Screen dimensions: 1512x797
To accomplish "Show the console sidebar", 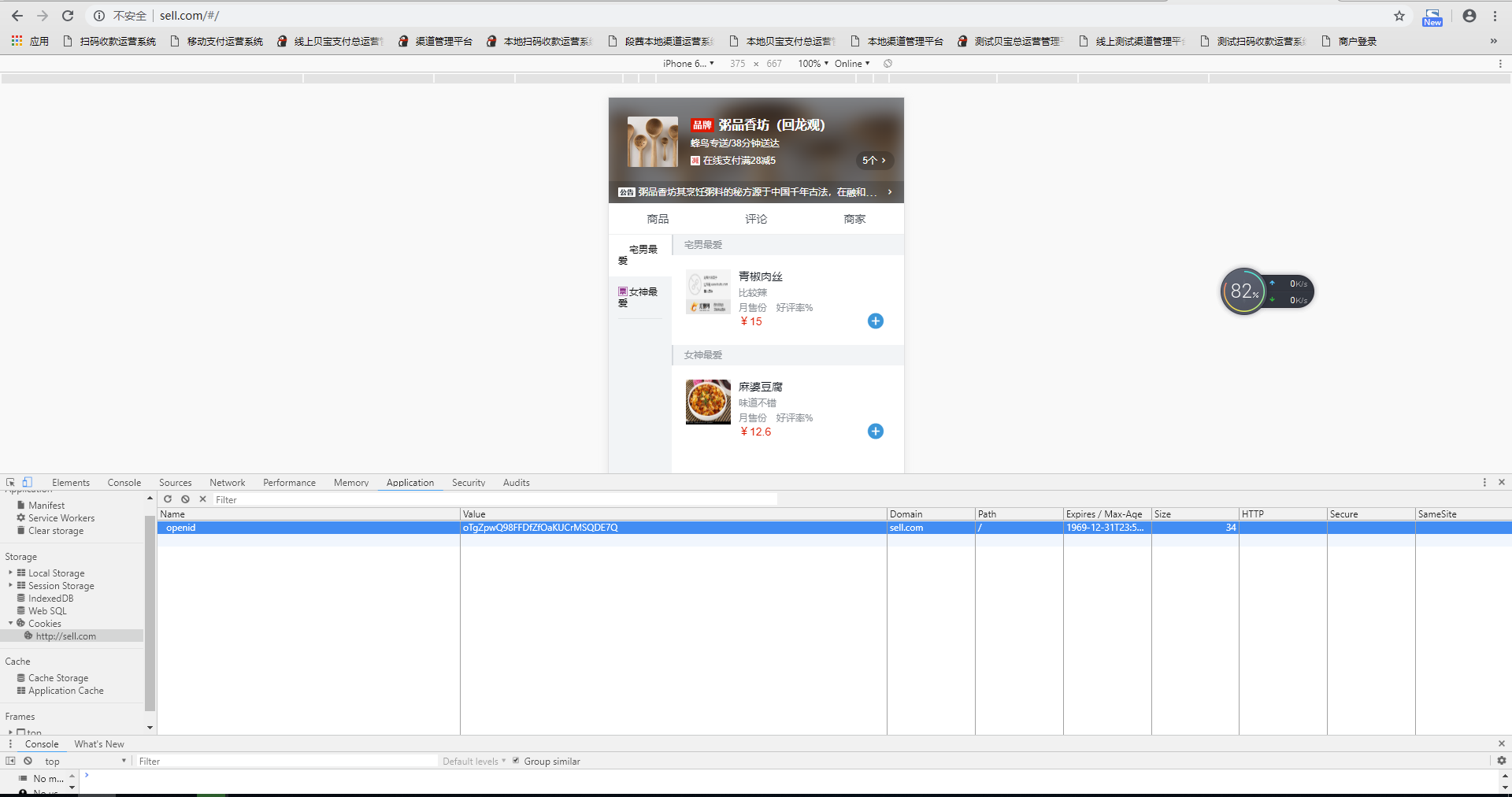I will [x=10, y=761].
